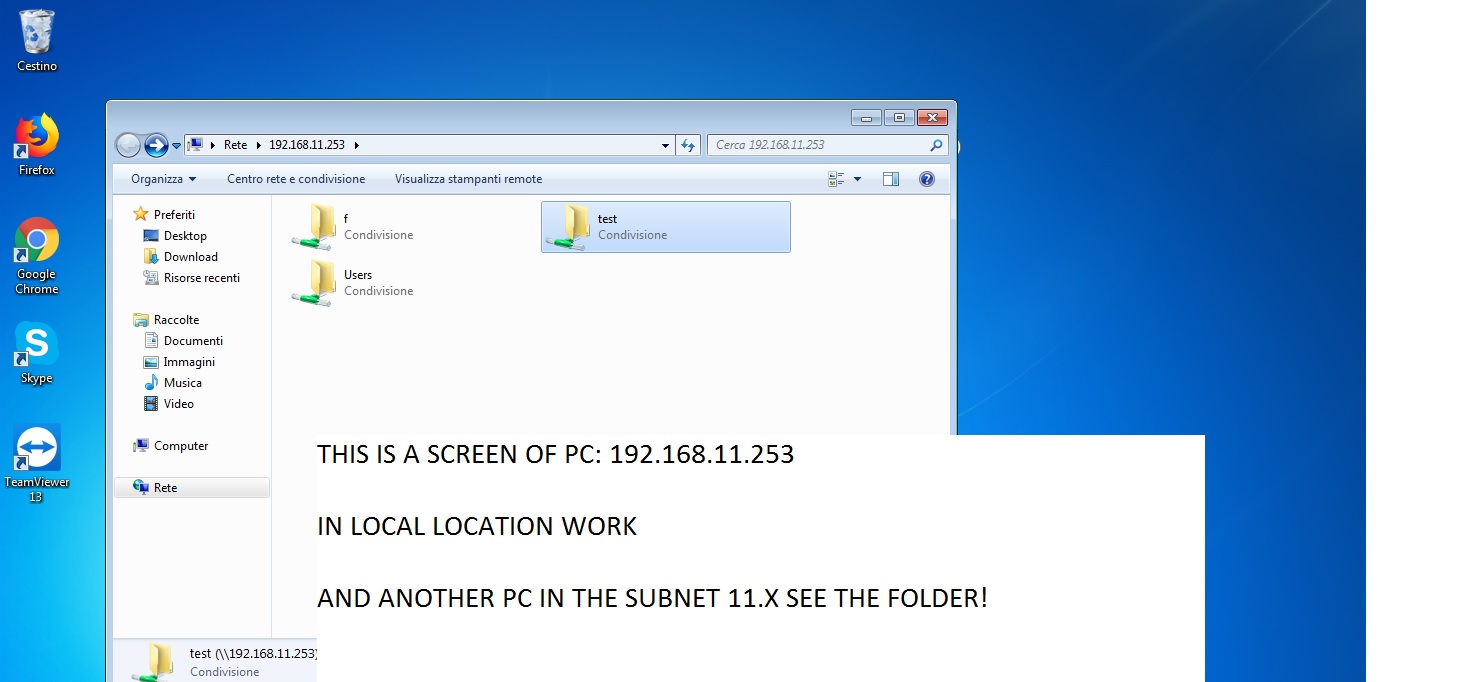Select the Users shared folder
Screen dimensions: 1458x682
357,282
